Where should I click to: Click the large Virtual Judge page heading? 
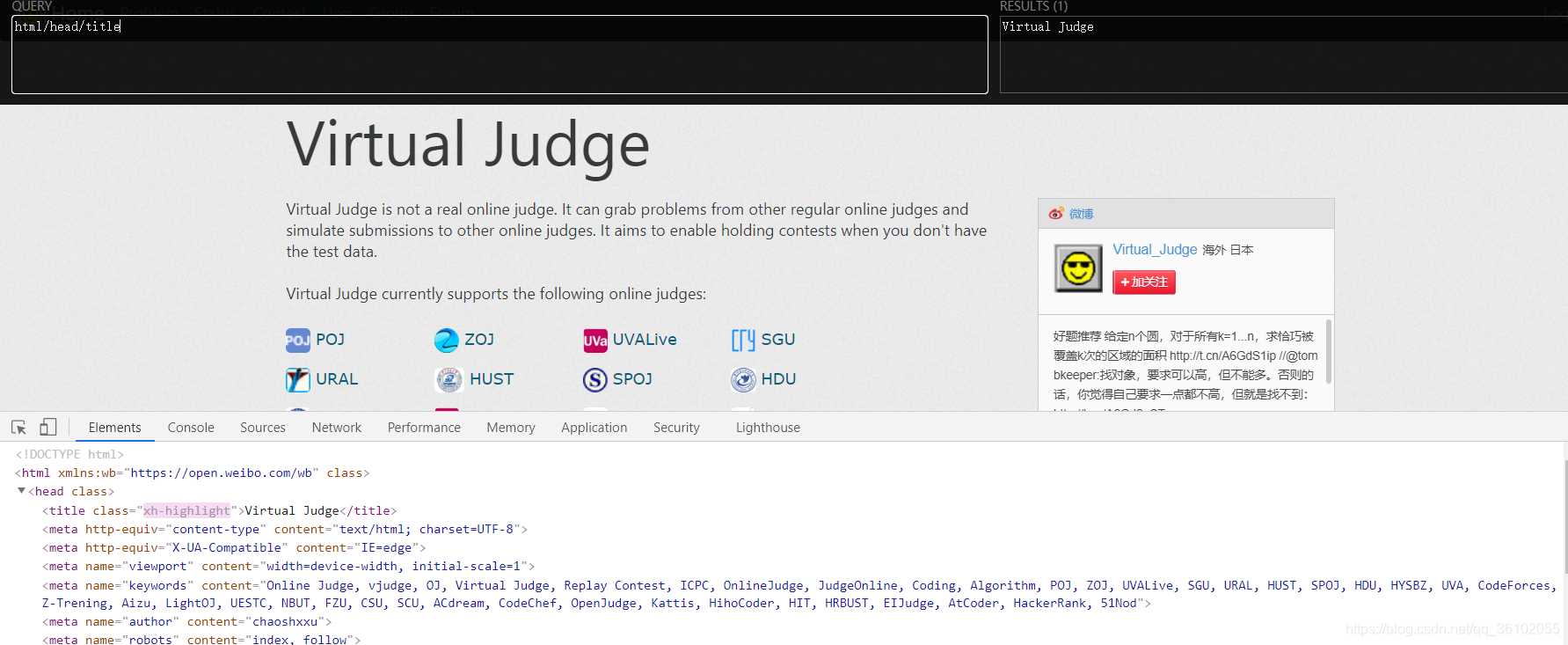(x=468, y=144)
